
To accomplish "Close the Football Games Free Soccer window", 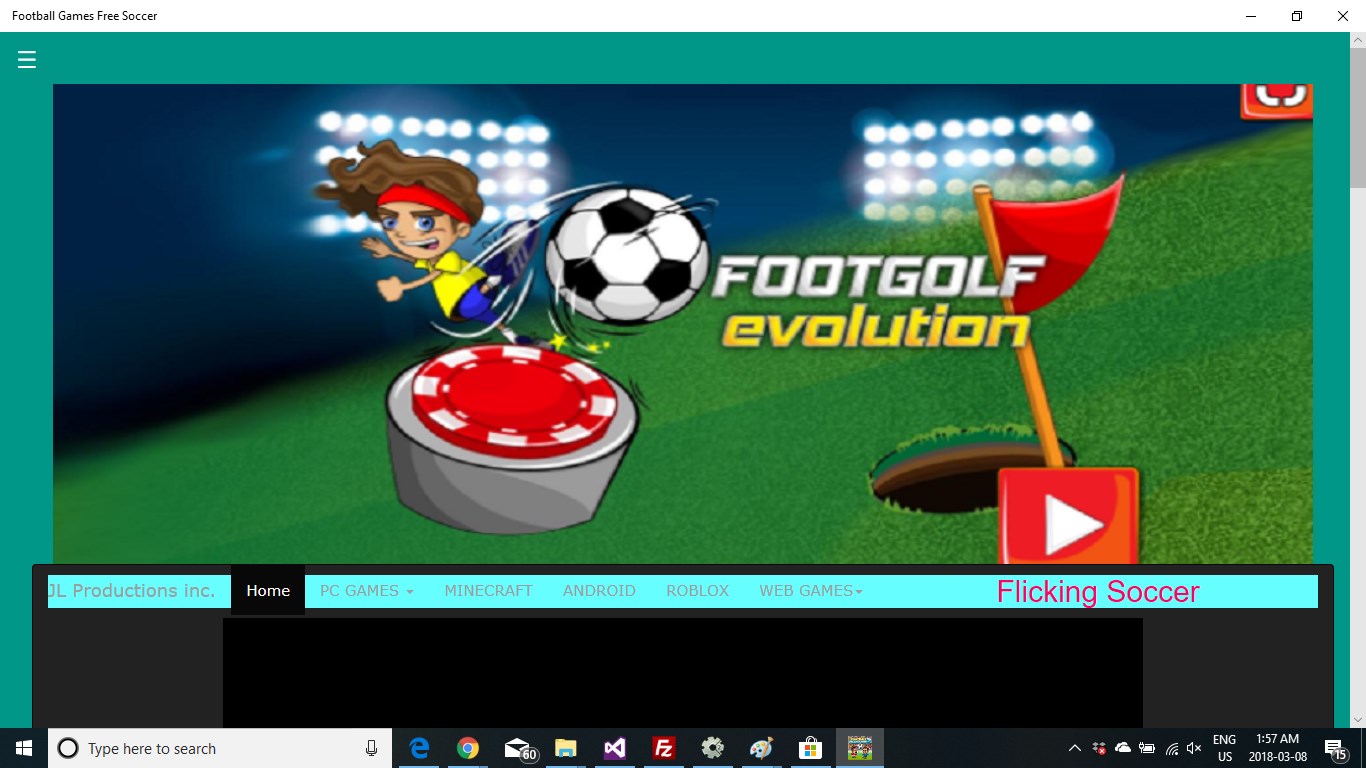I will point(1343,16).
